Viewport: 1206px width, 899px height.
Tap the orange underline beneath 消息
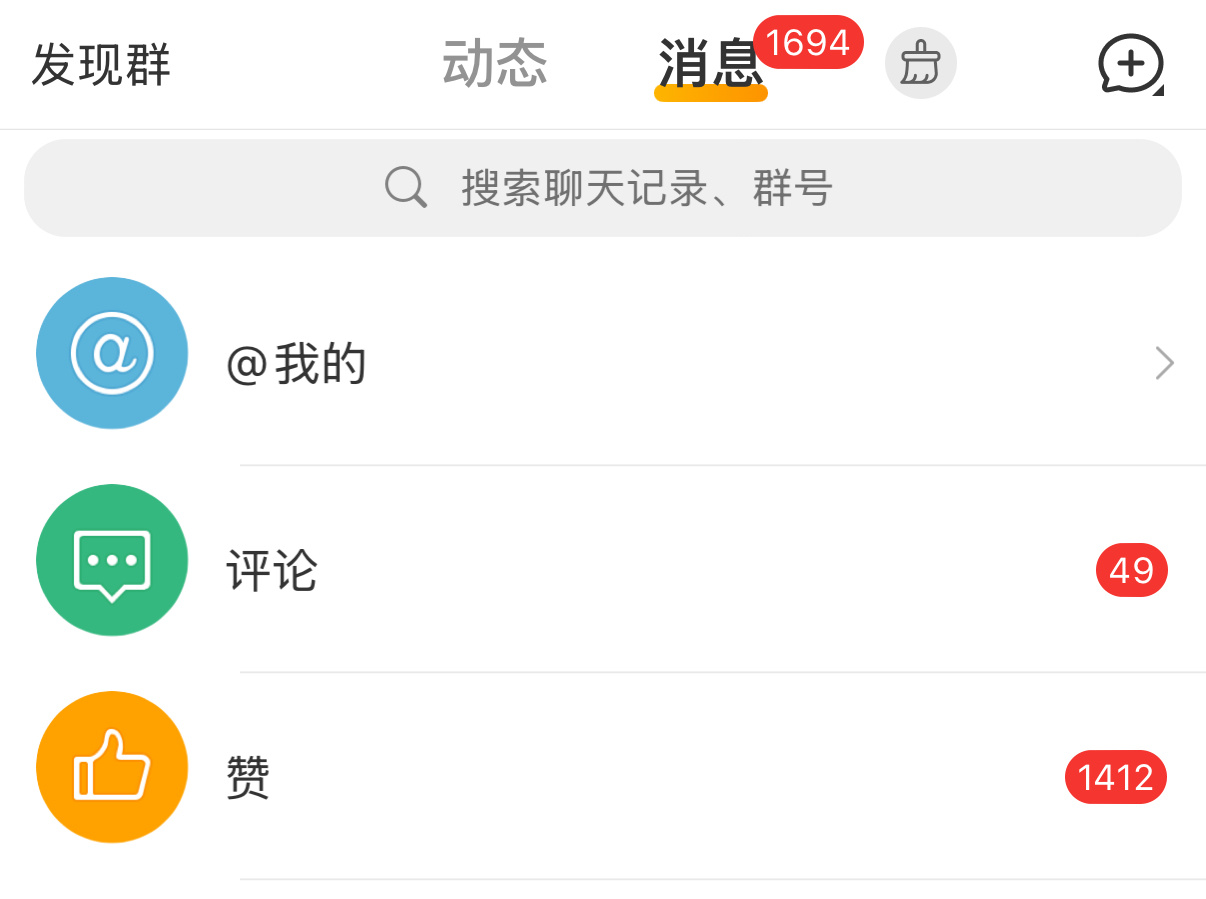(710, 93)
